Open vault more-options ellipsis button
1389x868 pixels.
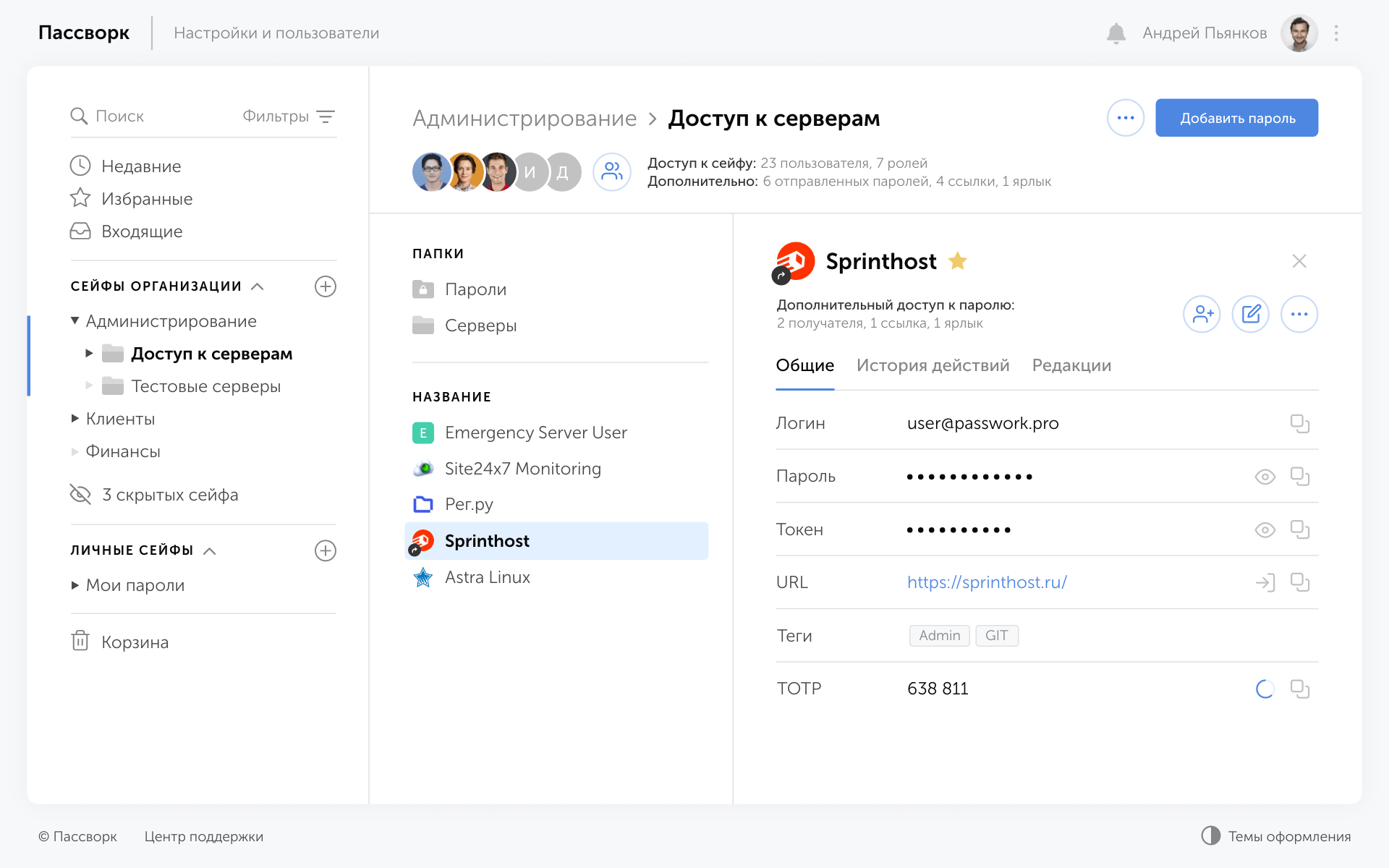1126,118
